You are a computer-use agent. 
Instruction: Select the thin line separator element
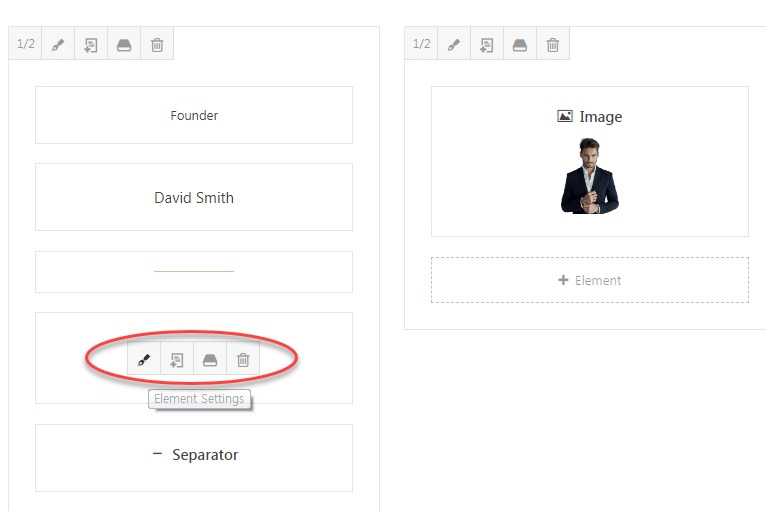194,272
